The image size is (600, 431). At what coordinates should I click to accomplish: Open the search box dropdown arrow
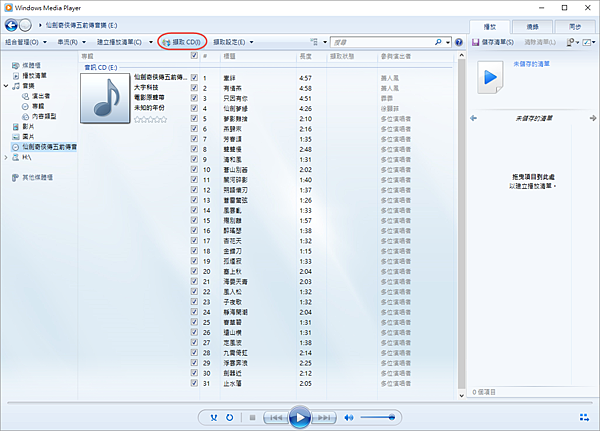pyautogui.click(x=448, y=42)
